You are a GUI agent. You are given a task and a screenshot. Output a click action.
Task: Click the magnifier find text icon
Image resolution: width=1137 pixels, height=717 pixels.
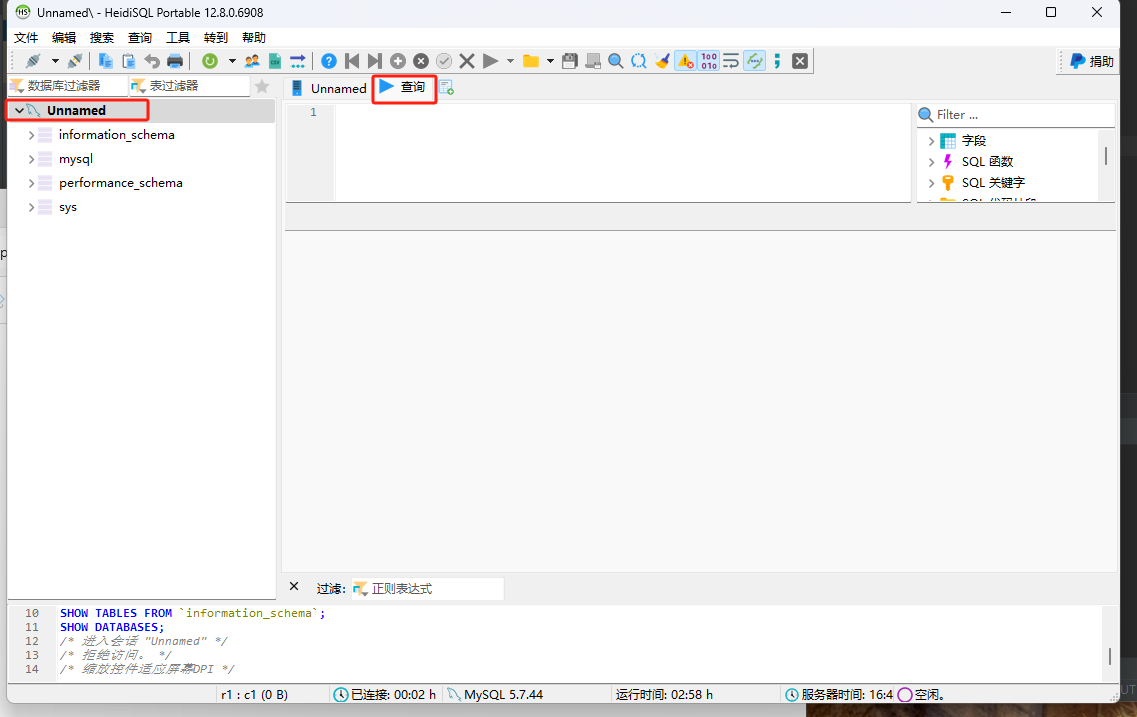tap(616, 61)
